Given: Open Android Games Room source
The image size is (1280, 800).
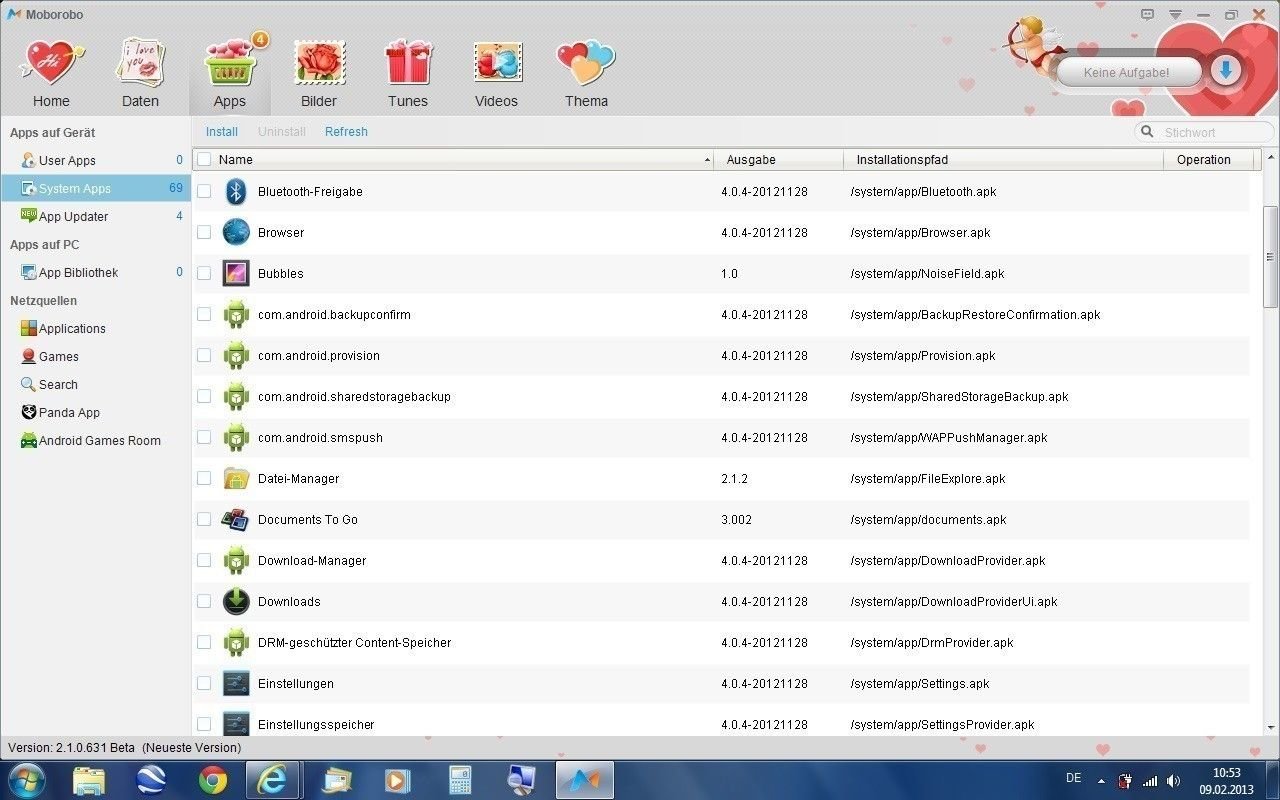Looking at the screenshot, I should click(95, 440).
